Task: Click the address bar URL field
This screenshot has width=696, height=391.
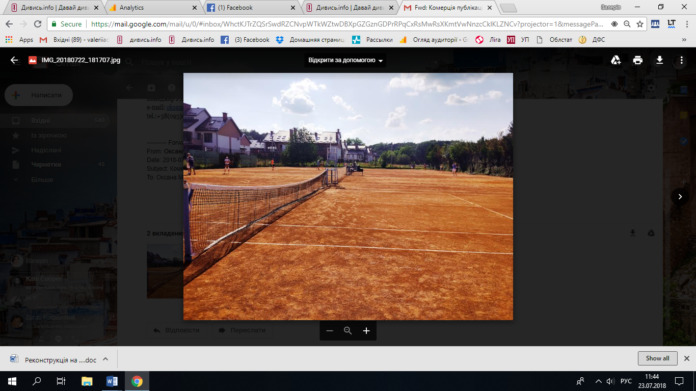Action: tap(346, 24)
